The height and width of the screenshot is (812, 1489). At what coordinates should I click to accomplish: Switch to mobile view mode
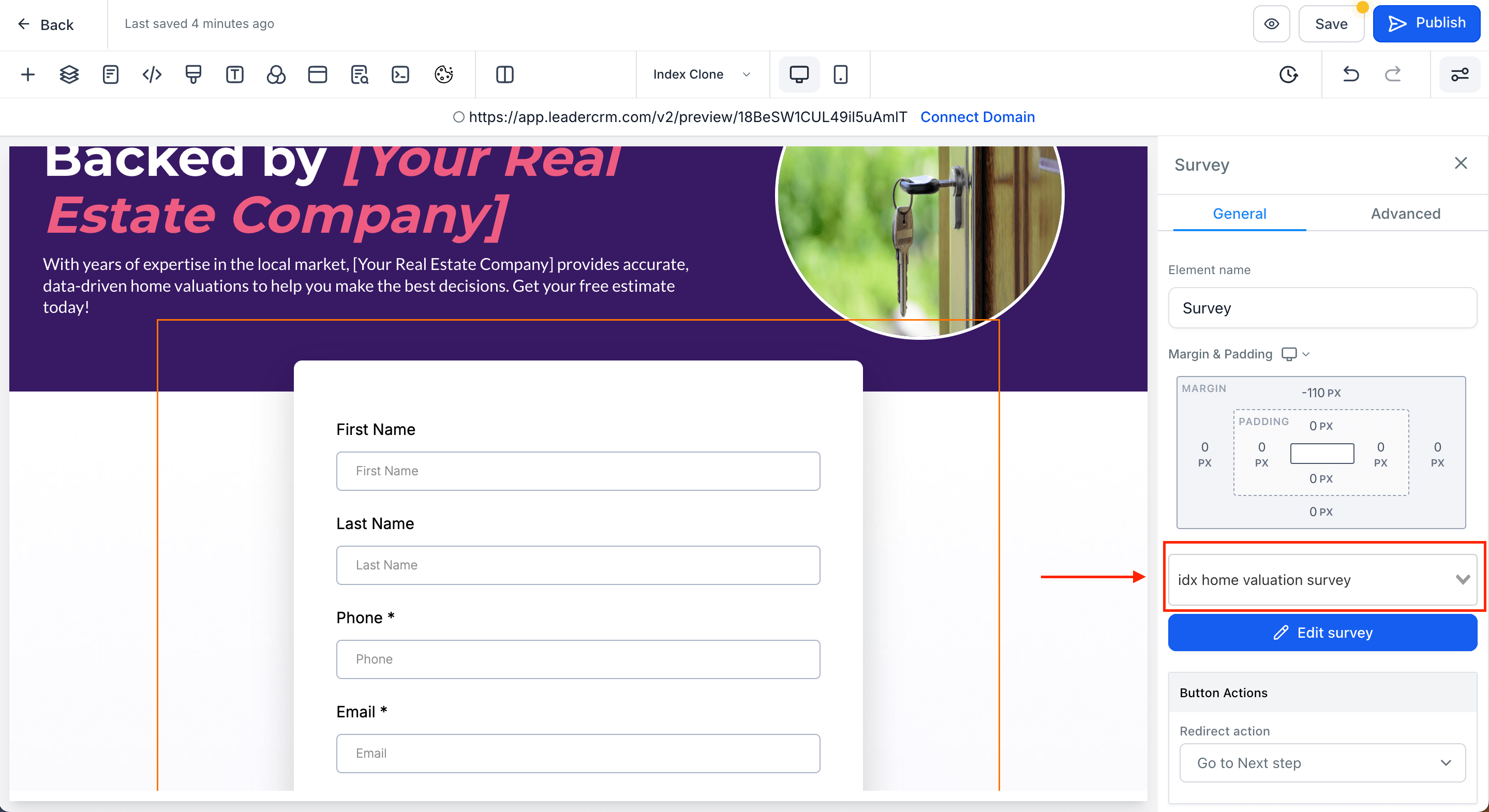(x=840, y=74)
